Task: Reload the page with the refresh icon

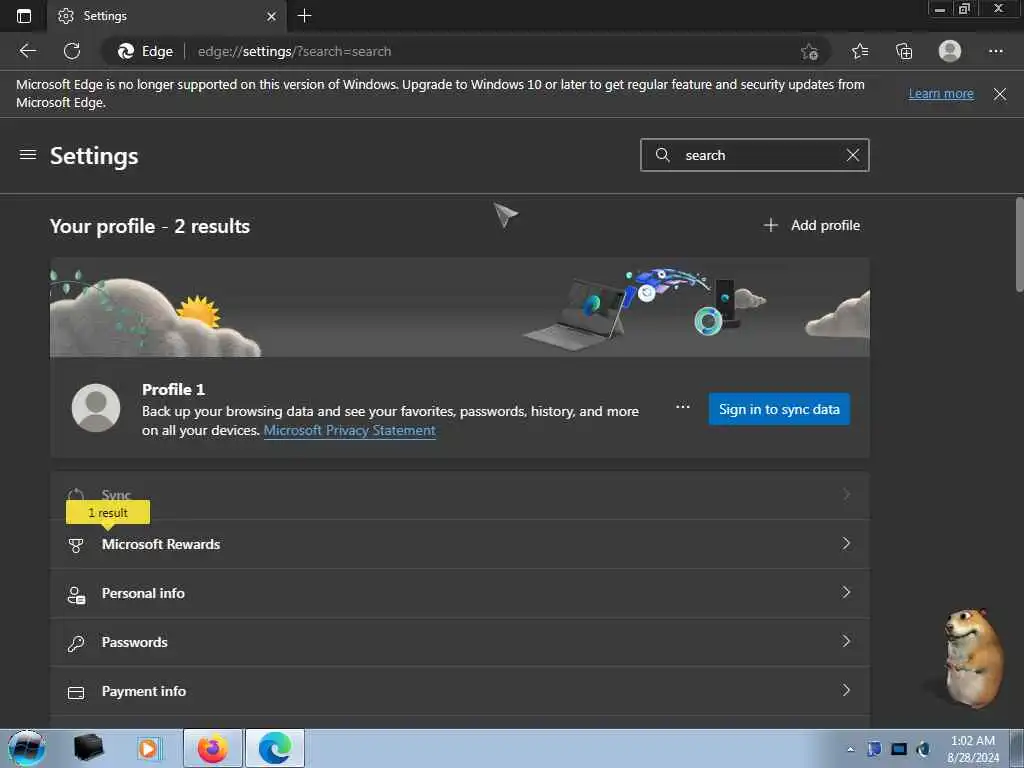Action: [x=72, y=51]
